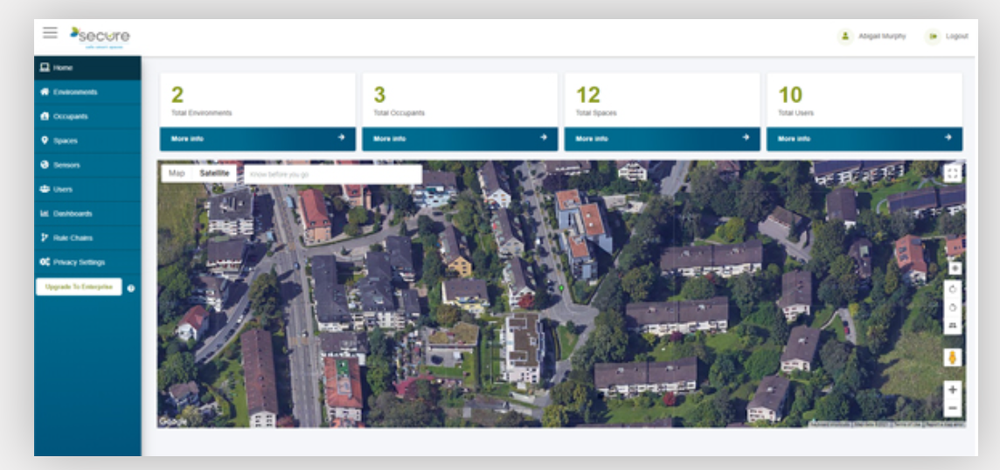Click the Google logo on map
1000x470 pixels.
coord(172,422)
